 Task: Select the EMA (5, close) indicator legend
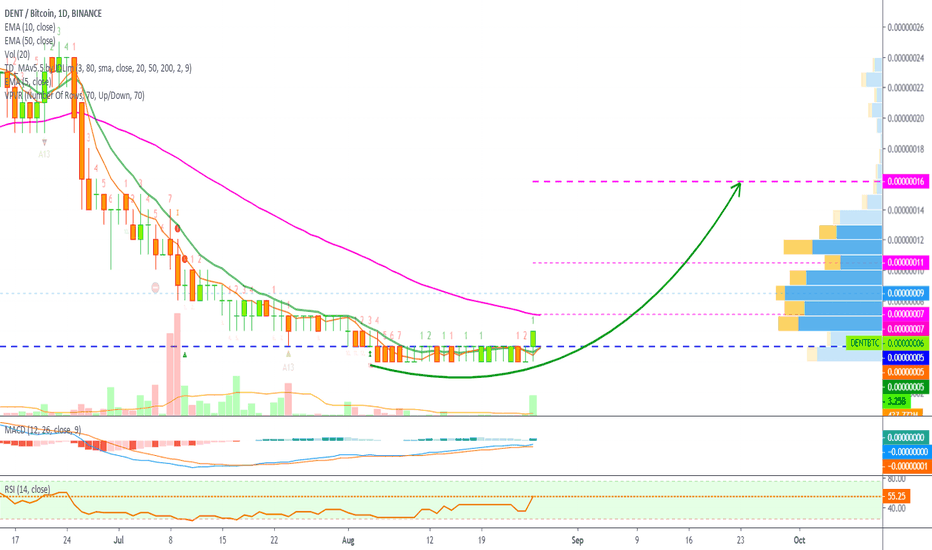[x=28, y=81]
